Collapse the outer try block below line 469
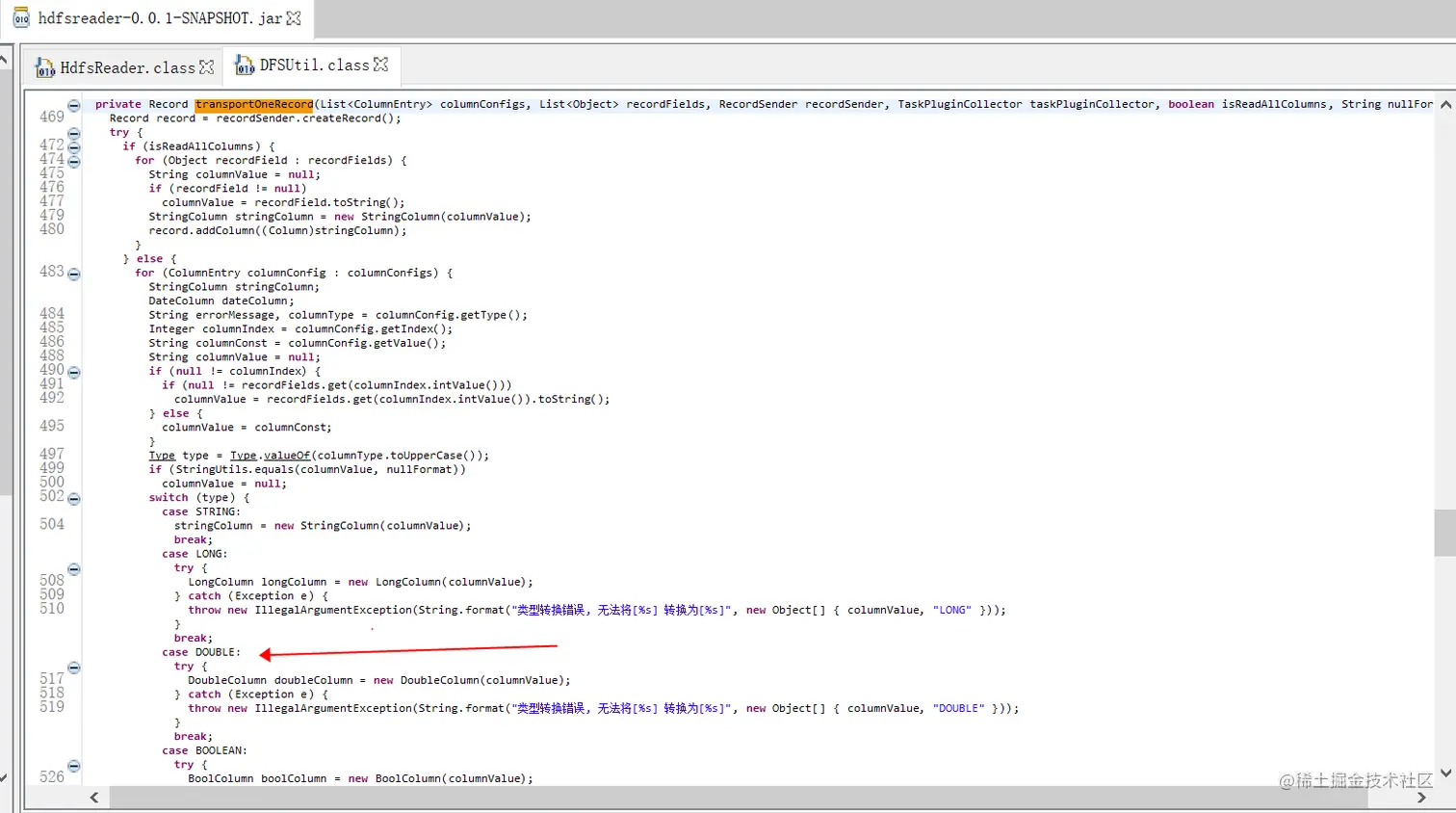 click(x=74, y=134)
